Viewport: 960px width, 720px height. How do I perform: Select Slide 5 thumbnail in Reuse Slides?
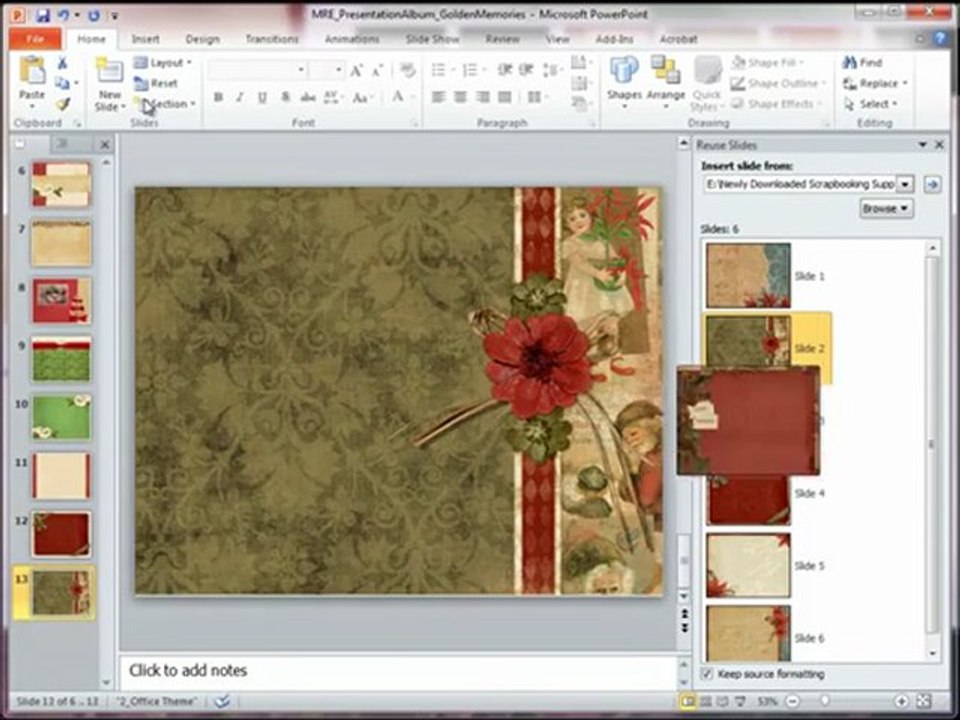click(748, 565)
